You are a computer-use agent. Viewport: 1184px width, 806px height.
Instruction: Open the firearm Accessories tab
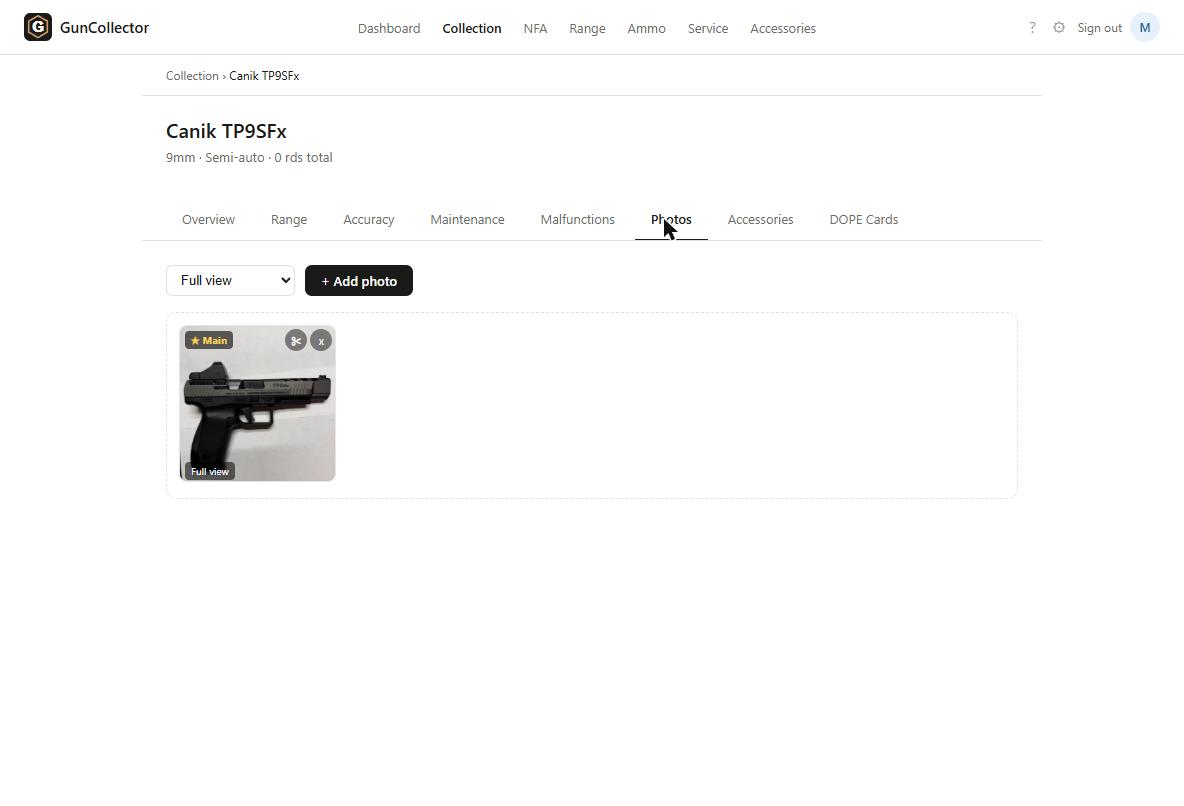tap(760, 219)
